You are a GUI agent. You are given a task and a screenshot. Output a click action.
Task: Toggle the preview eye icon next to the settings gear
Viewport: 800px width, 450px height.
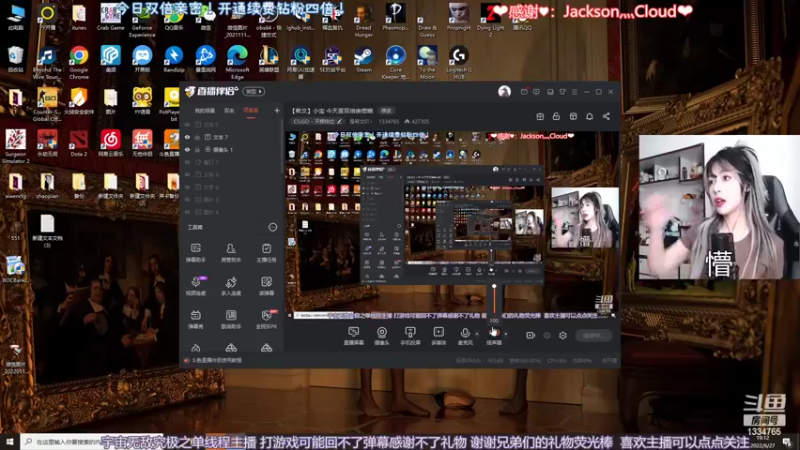(547, 335)
